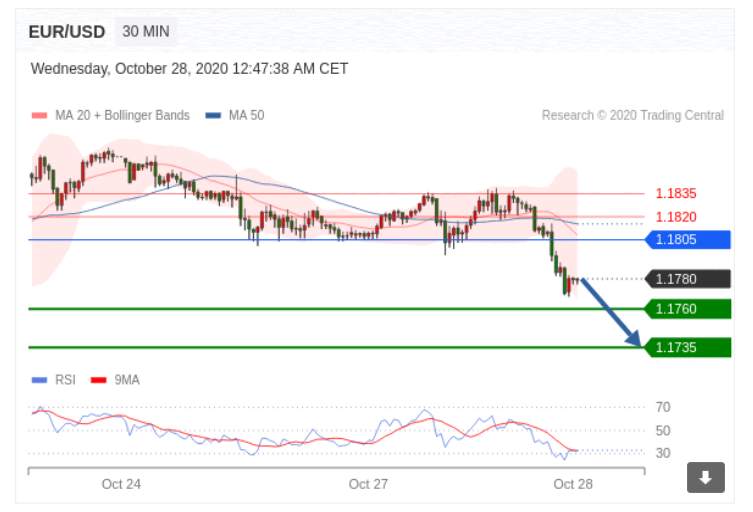
Task: Click the RSI 70 level label
Action: tap(663, 407)
